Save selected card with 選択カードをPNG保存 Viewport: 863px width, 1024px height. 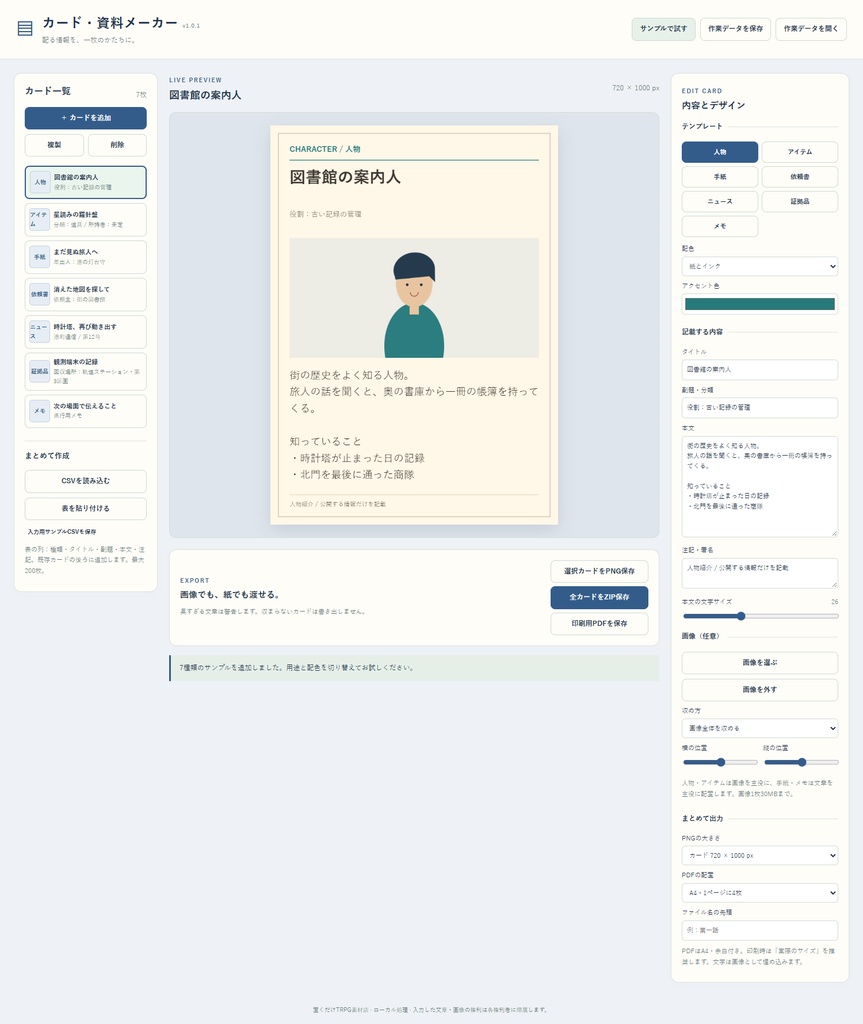[599, 571]
